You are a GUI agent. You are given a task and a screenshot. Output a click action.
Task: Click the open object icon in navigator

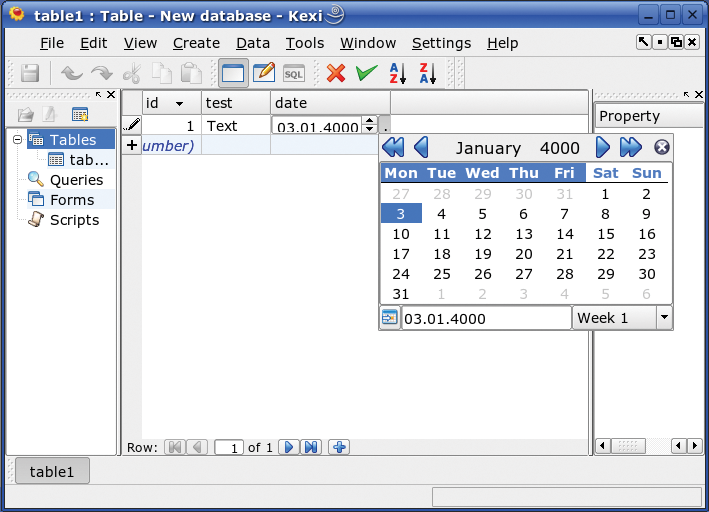[26, 114]
